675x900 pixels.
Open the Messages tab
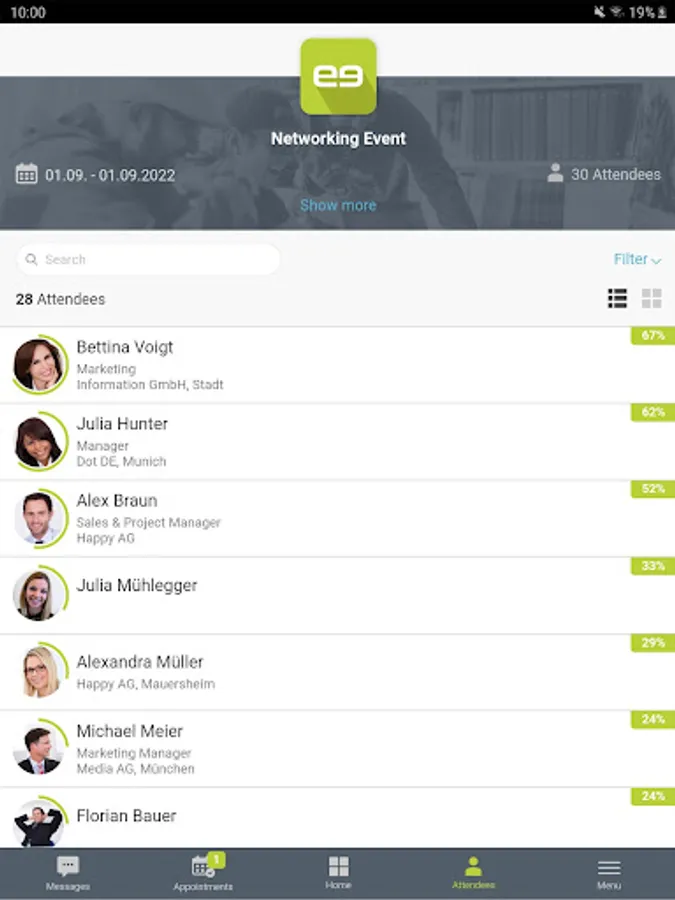point(68,874)
